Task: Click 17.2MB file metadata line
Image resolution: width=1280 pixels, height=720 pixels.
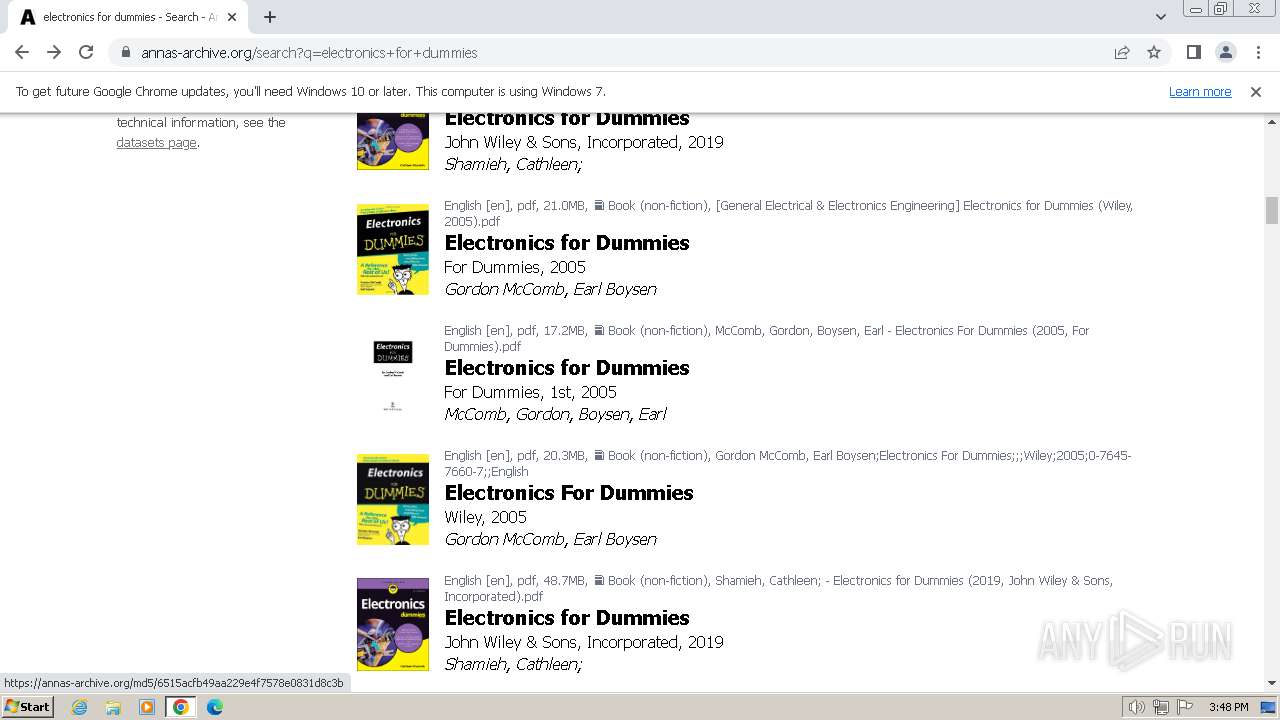Action: tap(767, 338)
